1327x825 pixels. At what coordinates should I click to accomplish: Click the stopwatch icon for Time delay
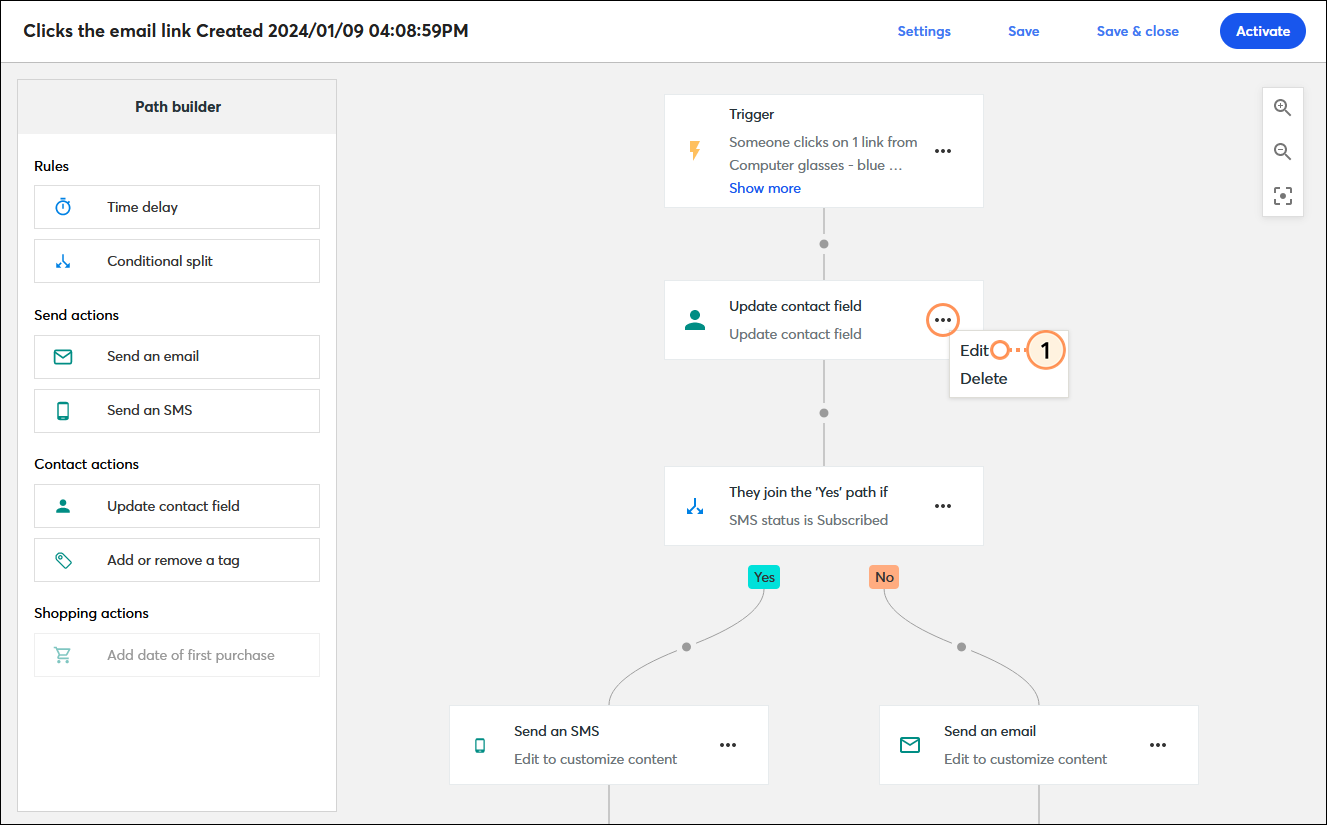pyautogui.click(x=63, y=207)
